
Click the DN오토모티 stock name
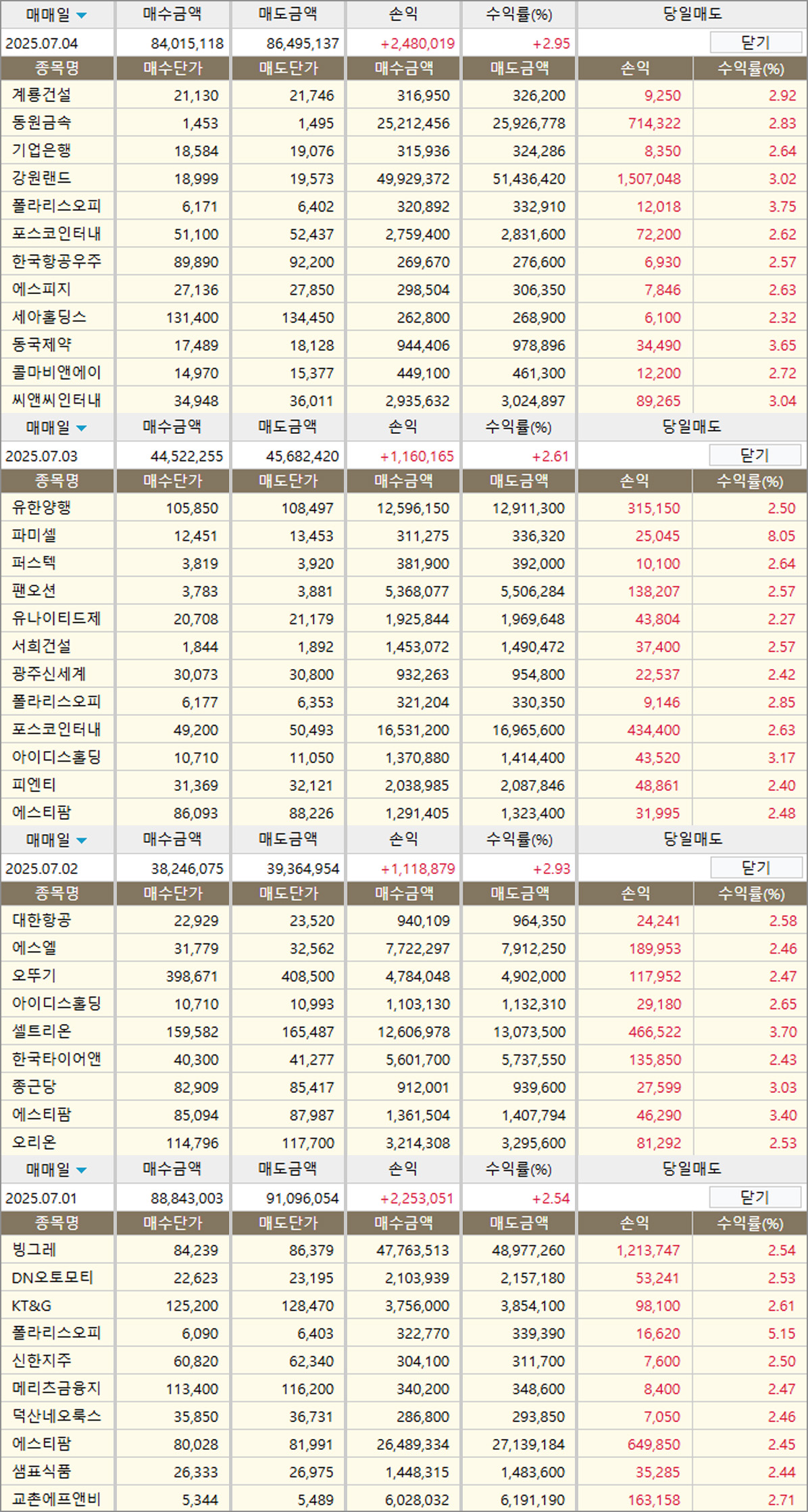(x=53, y=1277)
